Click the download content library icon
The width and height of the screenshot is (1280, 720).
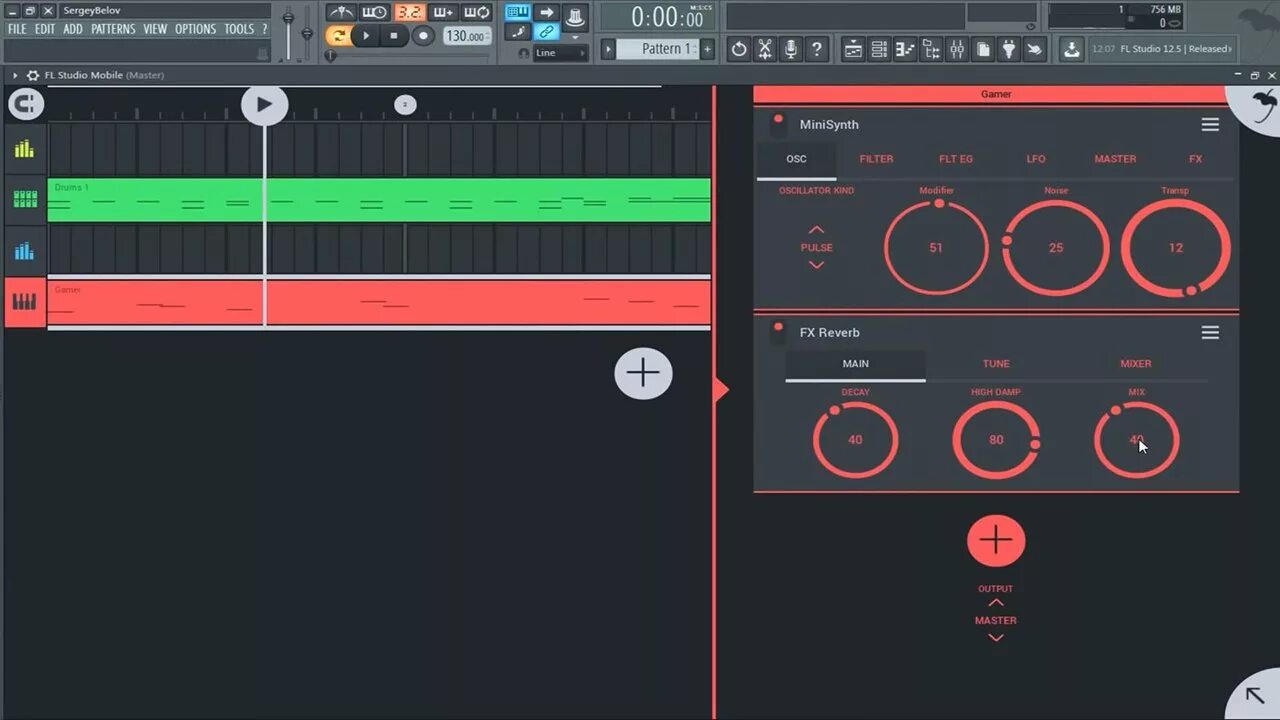pyautogui.click(x=1071, y=49)
